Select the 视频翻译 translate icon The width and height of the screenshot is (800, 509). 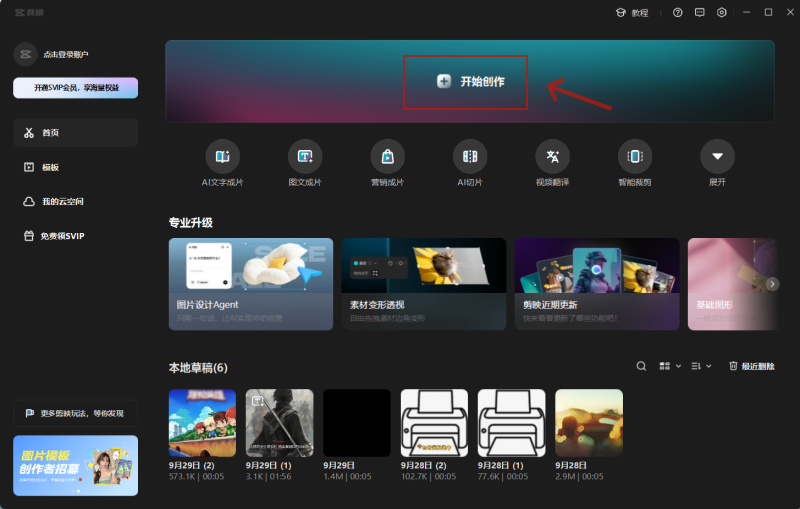coord(553,157)
